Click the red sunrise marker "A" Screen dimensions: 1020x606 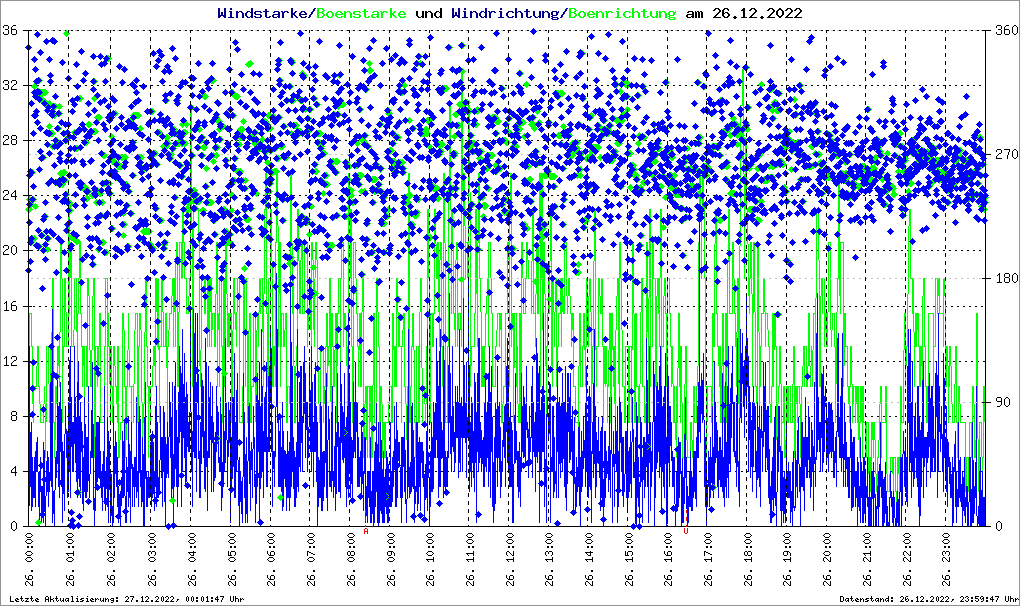click(x=366, y=531)
